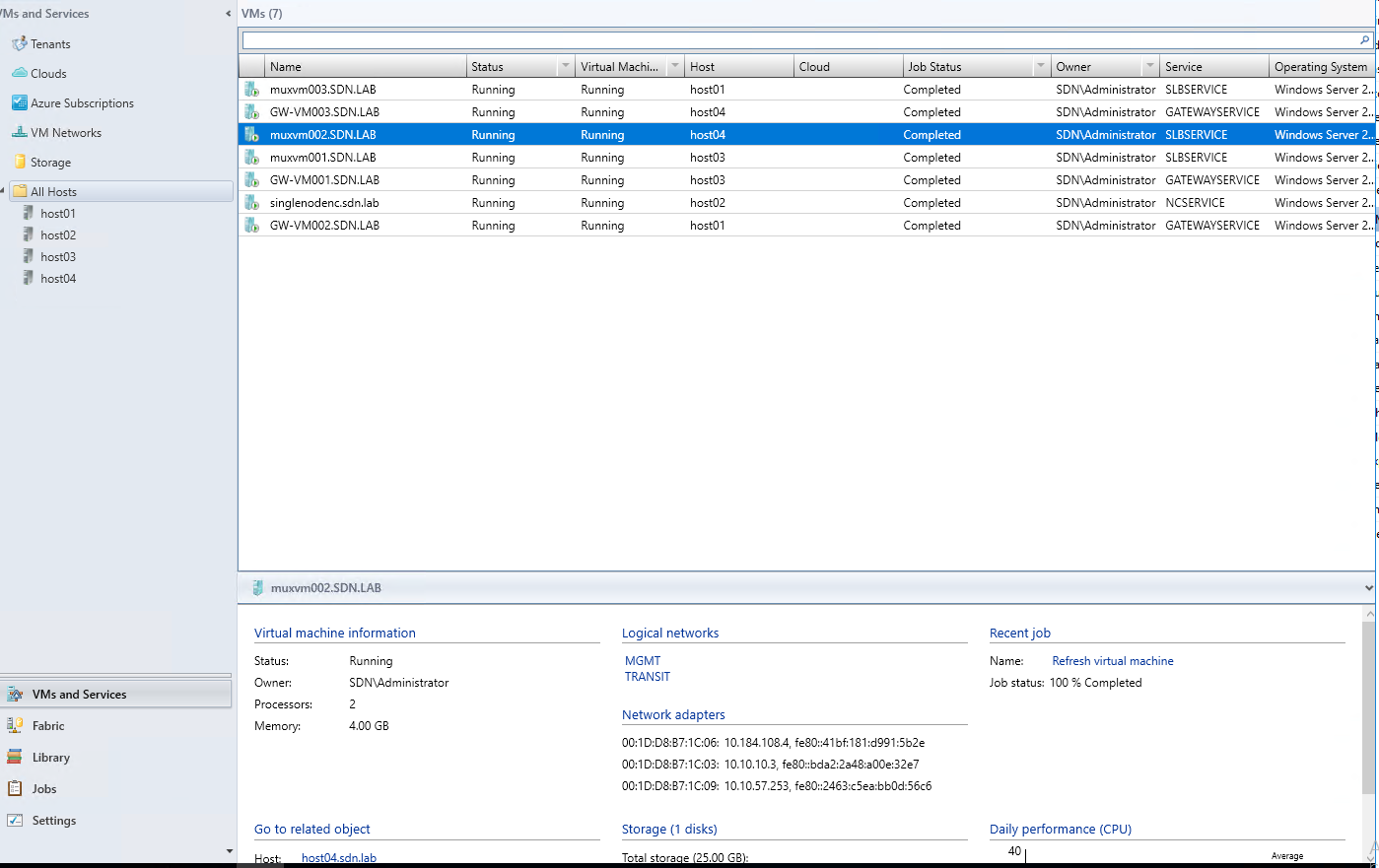Sort by the Cloud column header
The width and height of the screenshot is (1379, 868).
[848, 66]
